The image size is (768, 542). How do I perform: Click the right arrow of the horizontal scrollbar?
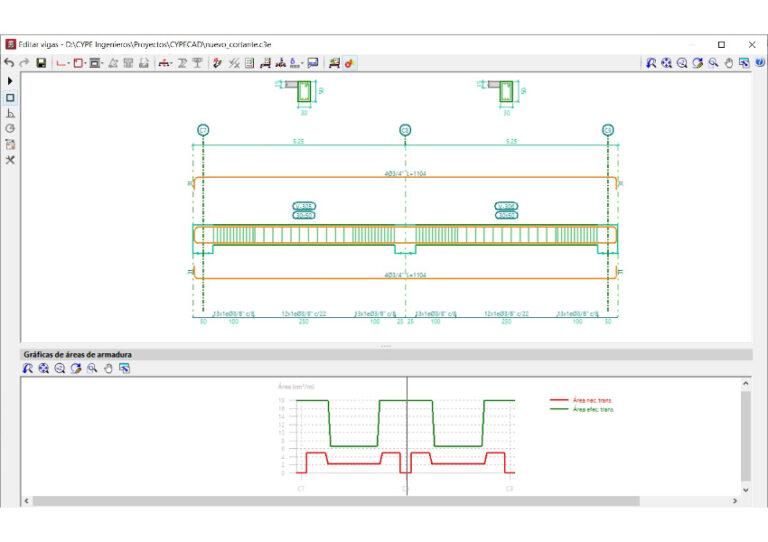click(x=735, y=501)
